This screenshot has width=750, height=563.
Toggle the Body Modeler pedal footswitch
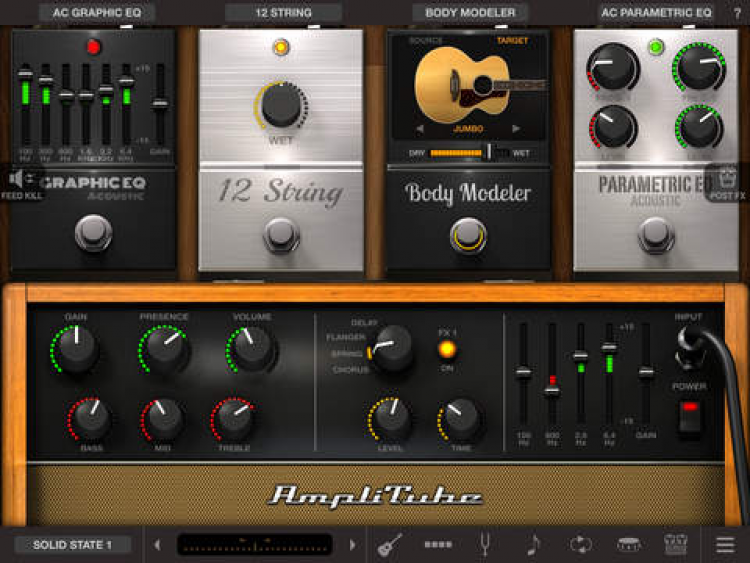click(468, 235)
